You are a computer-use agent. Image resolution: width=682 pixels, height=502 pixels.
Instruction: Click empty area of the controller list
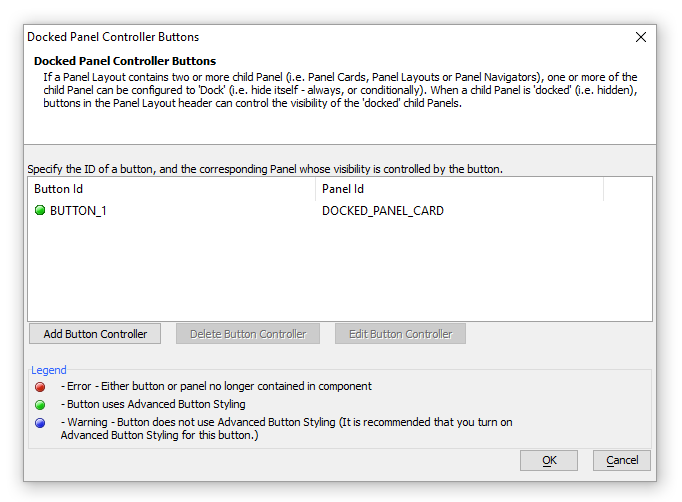[x=339, y=270]
